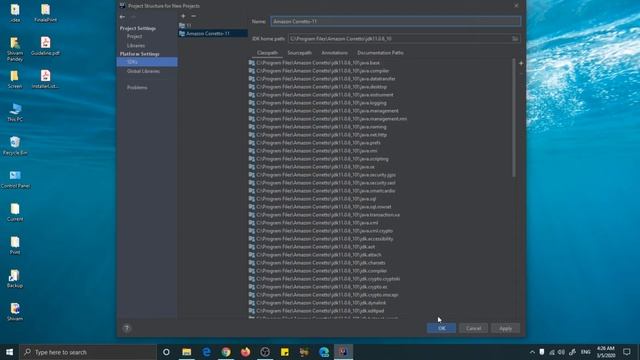Add a classpath entry with the plus icon

(x=521, y=63)
